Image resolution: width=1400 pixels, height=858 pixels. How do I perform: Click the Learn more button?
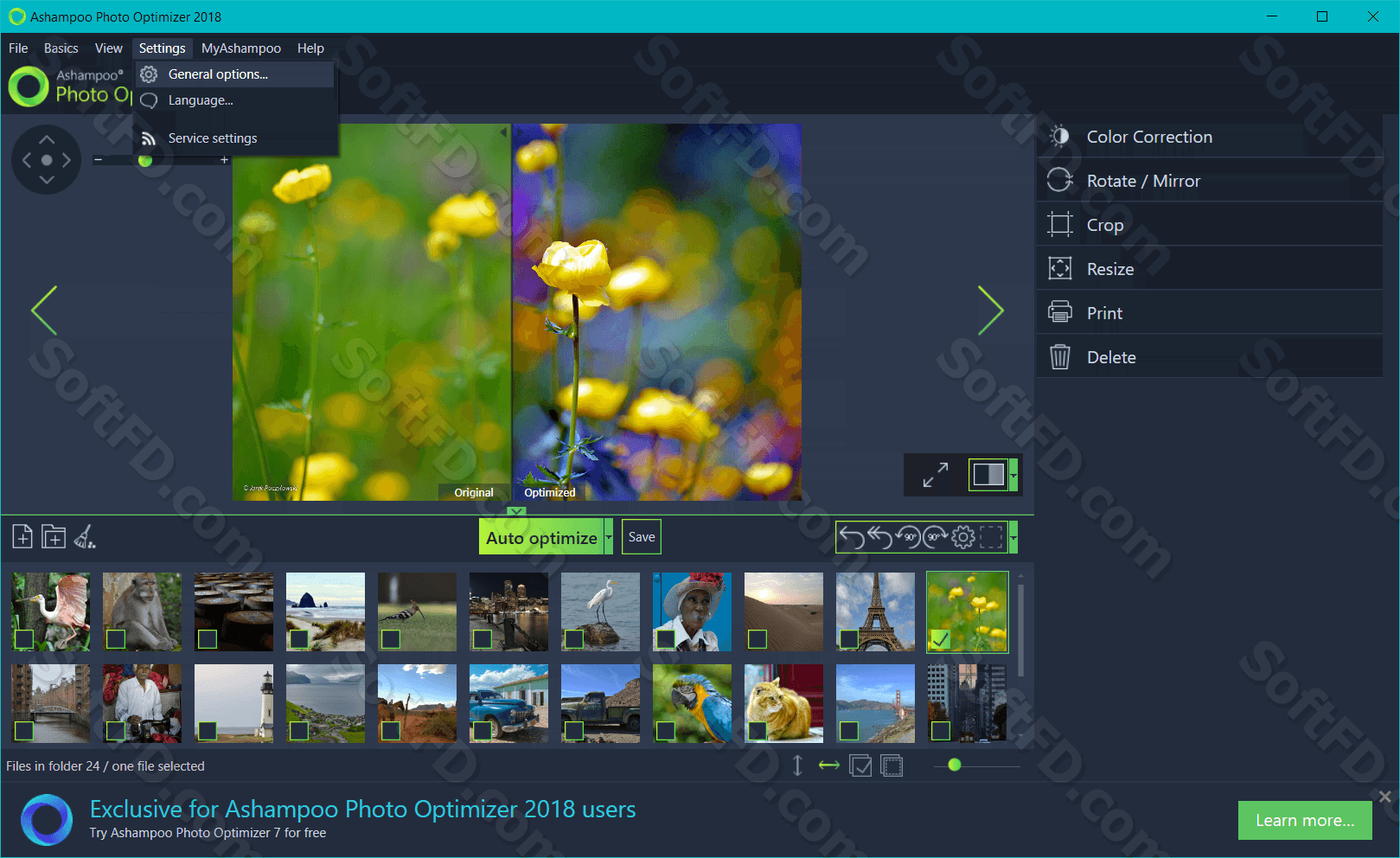pos(1305,820)
